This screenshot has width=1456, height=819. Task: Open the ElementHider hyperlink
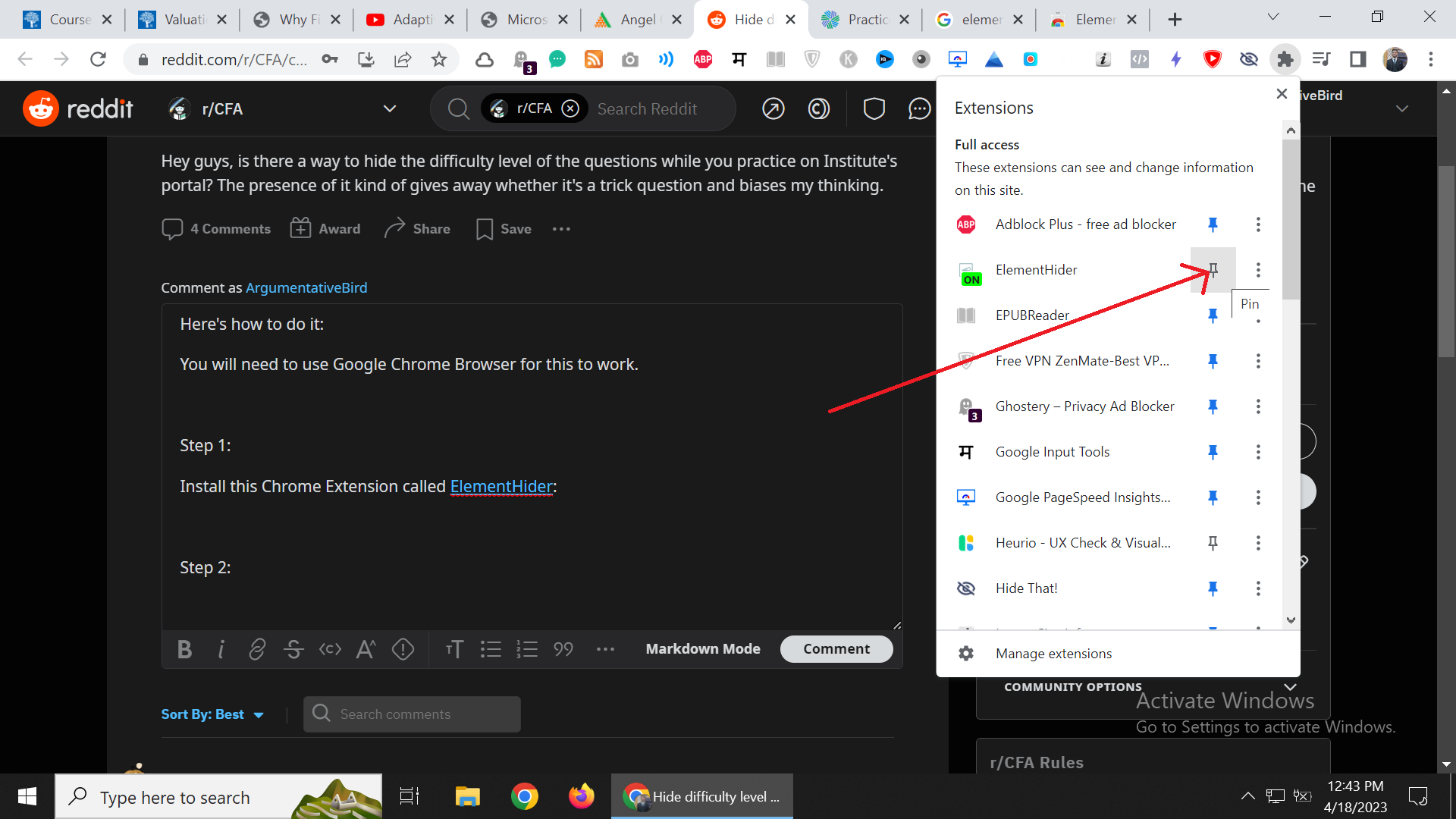point(501,487)
